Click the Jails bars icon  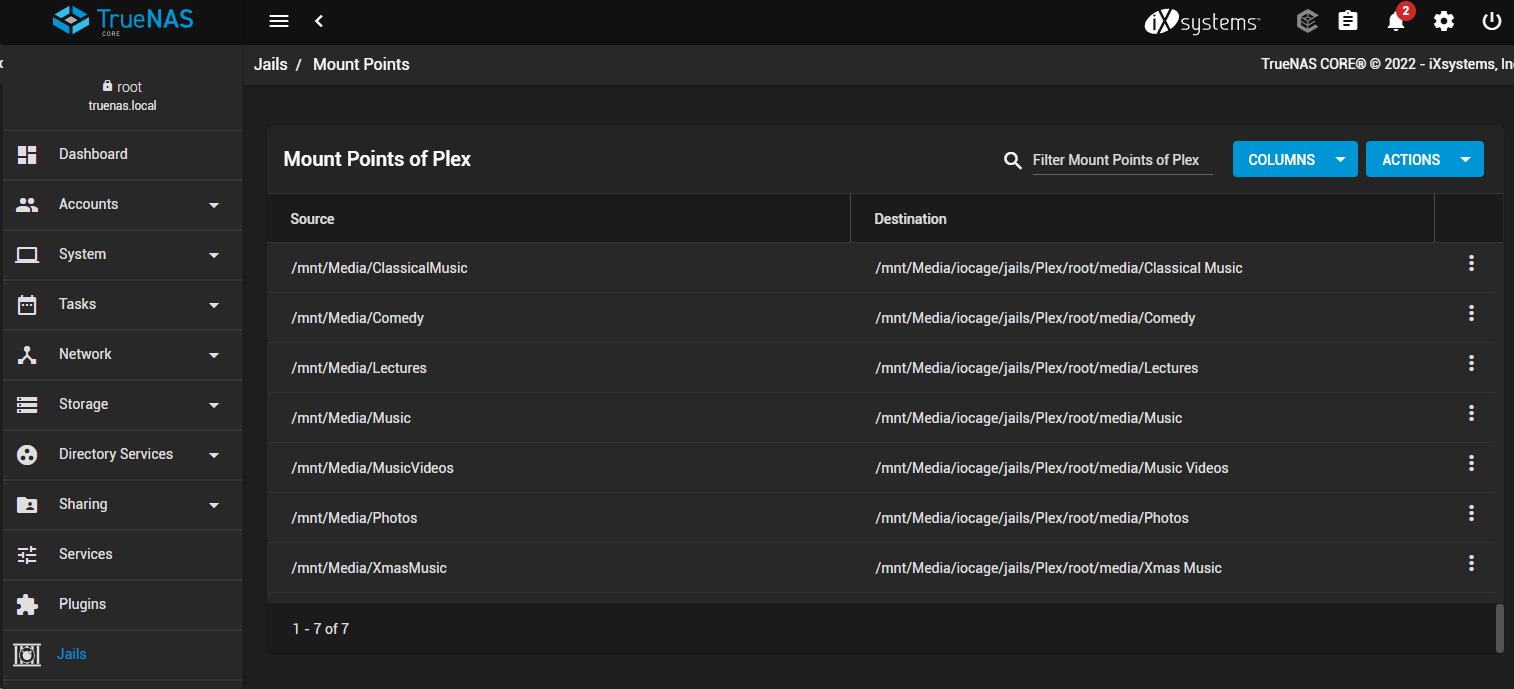click(27, 654)
